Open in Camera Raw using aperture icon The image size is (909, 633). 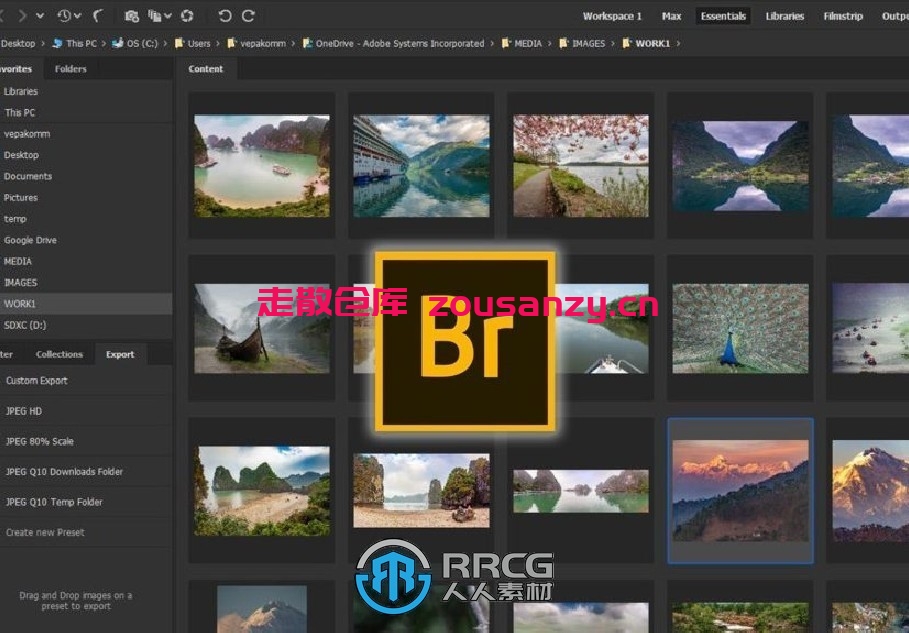[187, 16]
